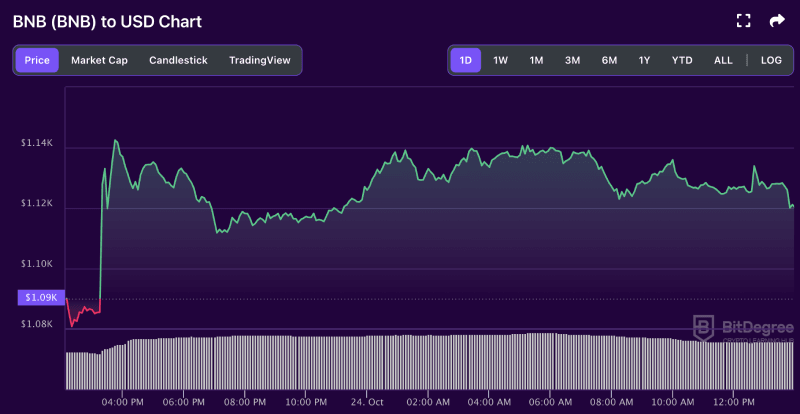This screenshot has height=414, width=800.
Task: Select the YTD range
Action: tap(682, 60)
